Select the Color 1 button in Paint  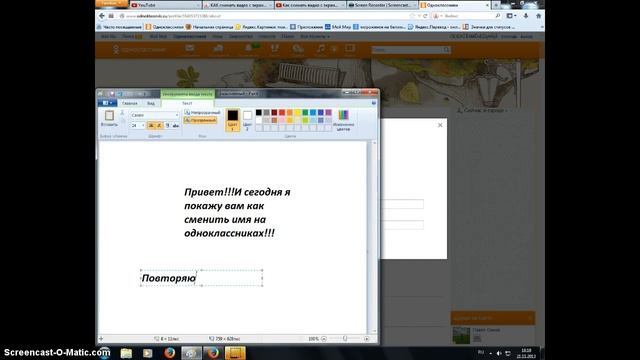pyautogui.click(x=233, y=120)
